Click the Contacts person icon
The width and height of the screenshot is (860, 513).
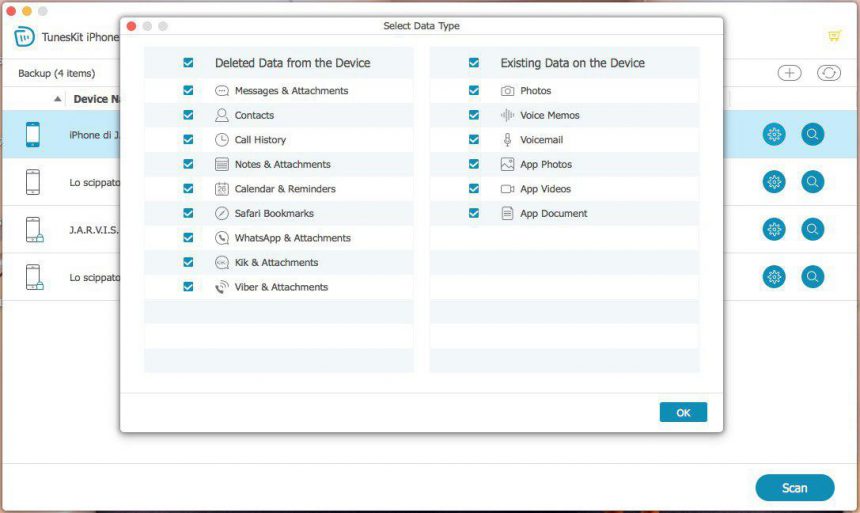(x=222, y=115)
